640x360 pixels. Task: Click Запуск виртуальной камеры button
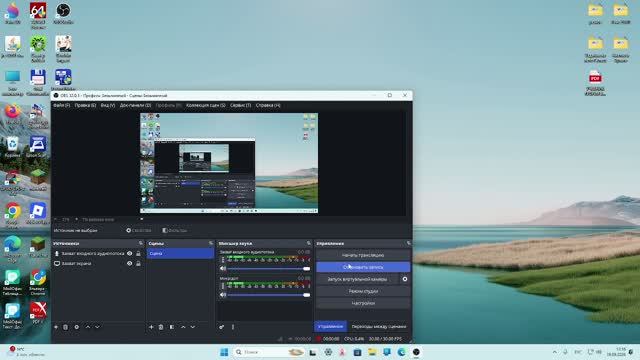(357, 279)
